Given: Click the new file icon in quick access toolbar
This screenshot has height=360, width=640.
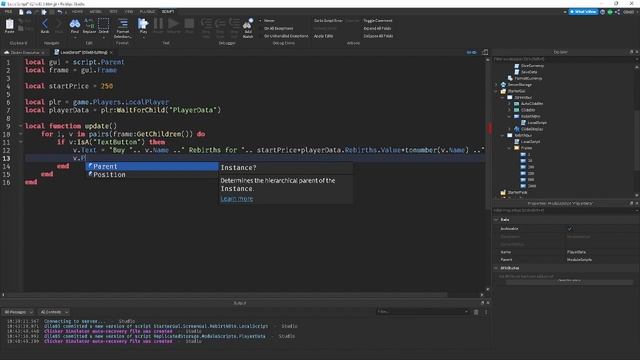Looking at the screenshot, I should click(x=21, y=12).
